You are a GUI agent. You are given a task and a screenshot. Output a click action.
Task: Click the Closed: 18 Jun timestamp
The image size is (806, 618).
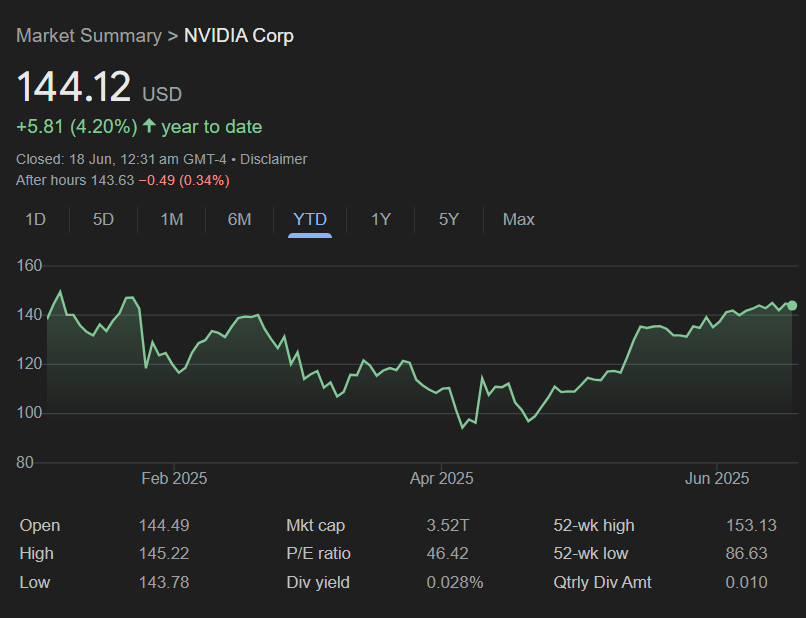tap(121, 159)
